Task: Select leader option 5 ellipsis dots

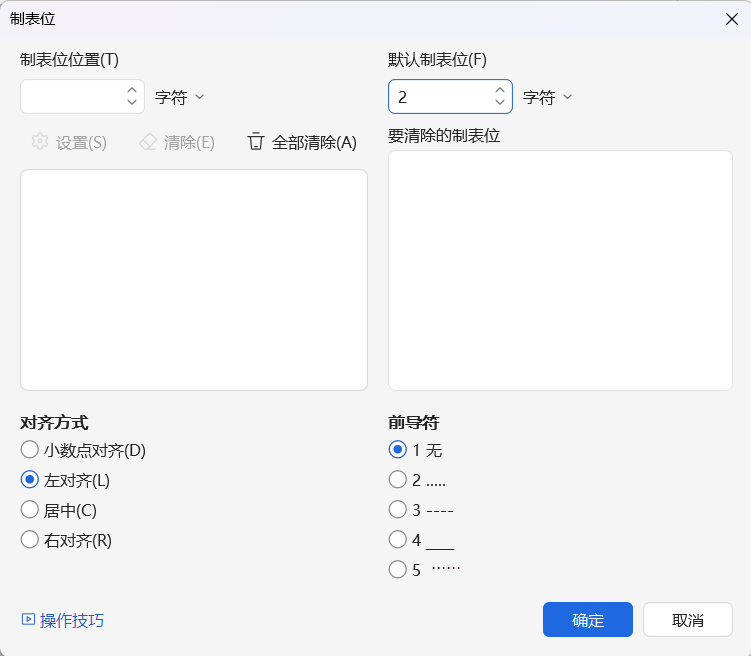Action: point(398,570)
